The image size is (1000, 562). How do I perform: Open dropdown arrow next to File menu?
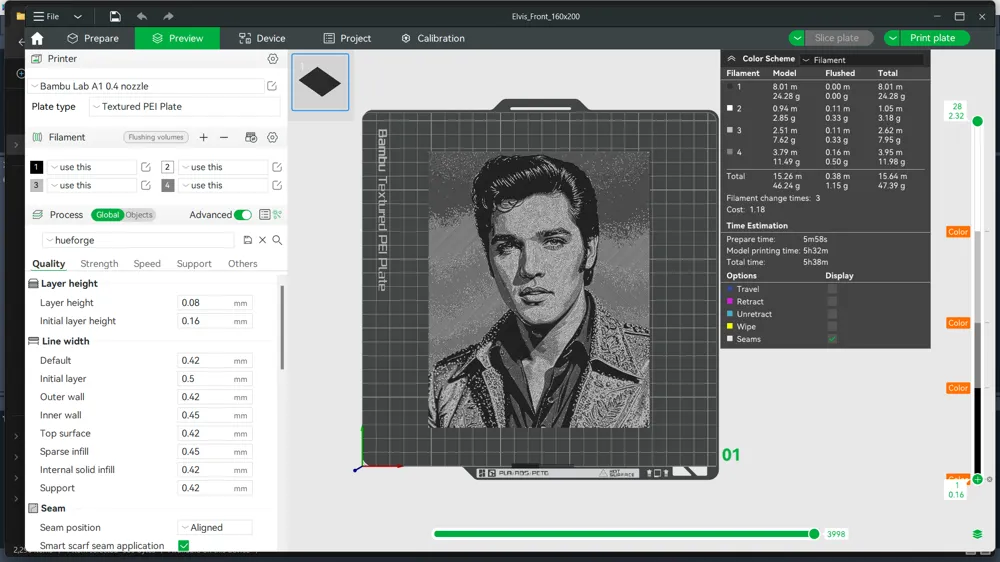point(77,17)
